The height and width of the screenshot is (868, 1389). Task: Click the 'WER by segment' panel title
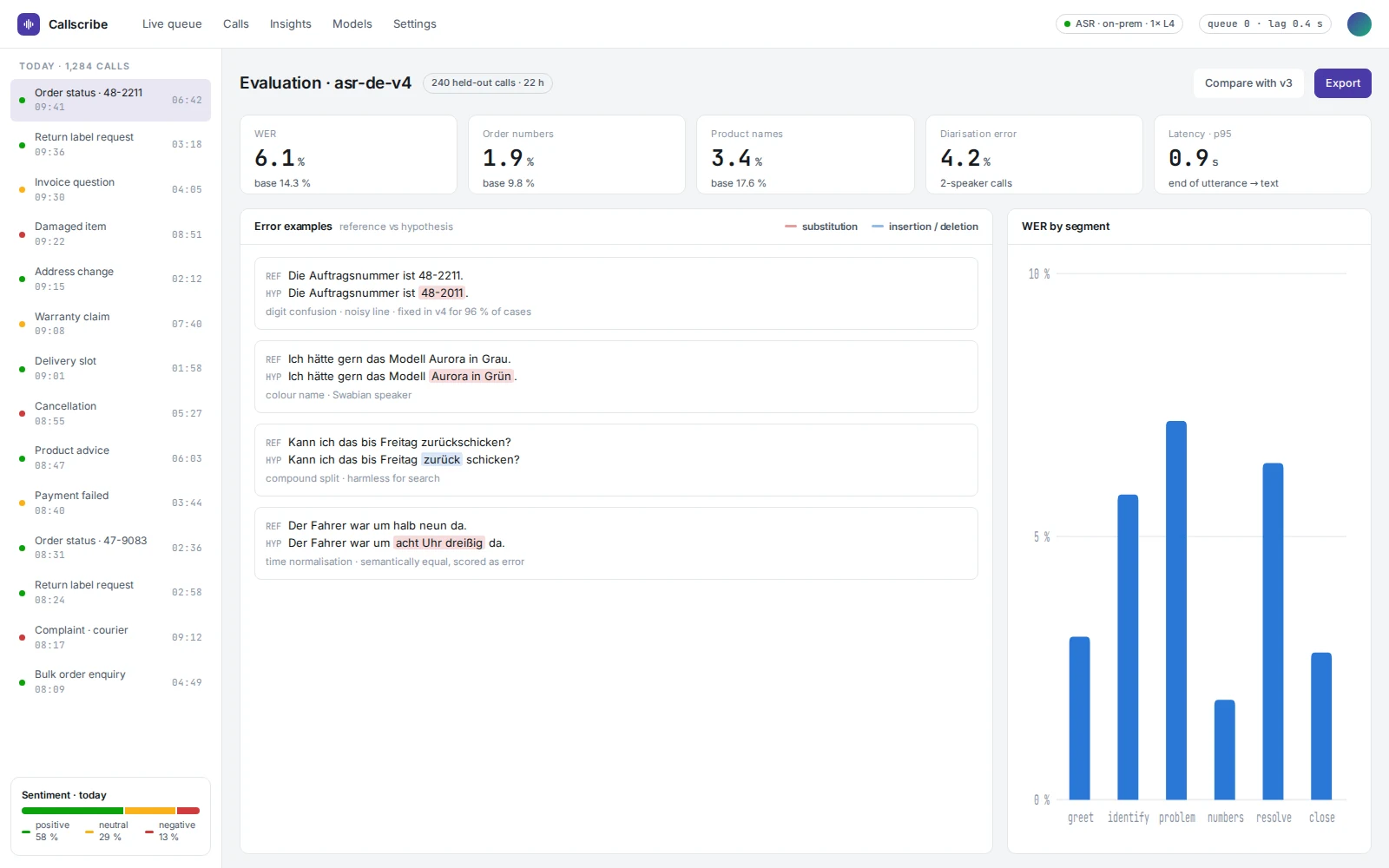tap(1065, 227)
